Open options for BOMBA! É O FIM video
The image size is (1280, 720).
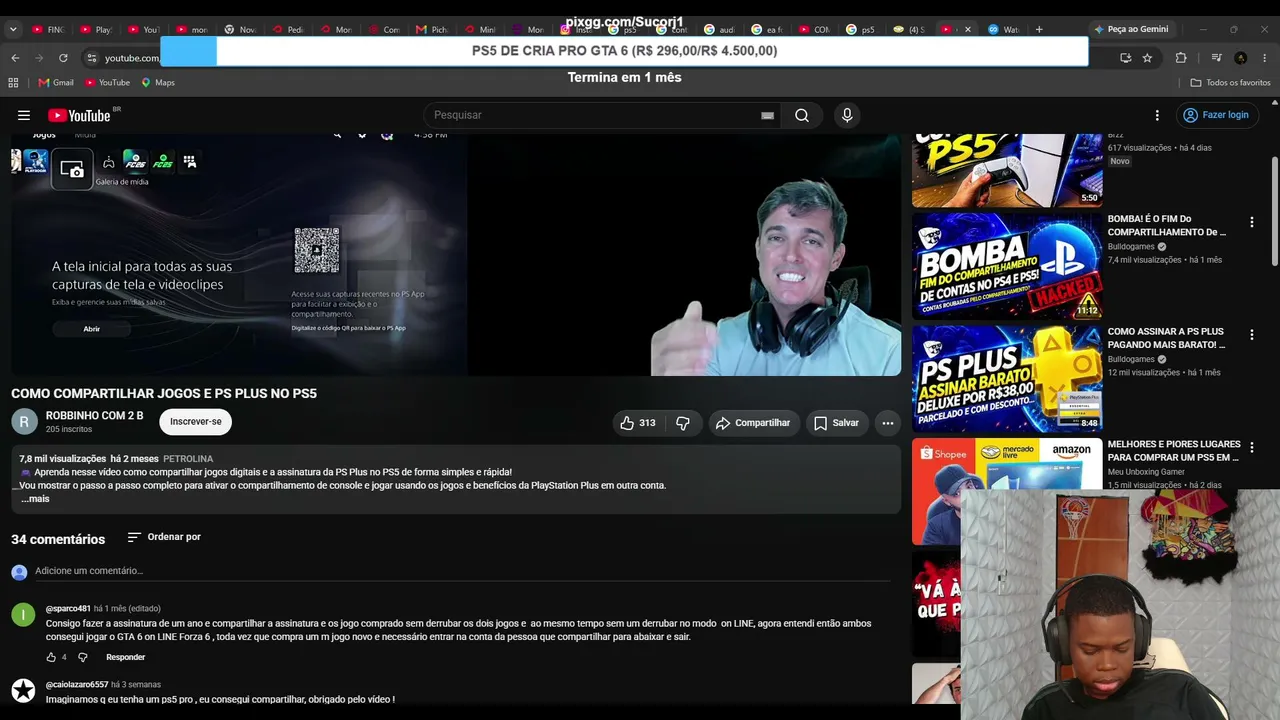point(1251,222)
